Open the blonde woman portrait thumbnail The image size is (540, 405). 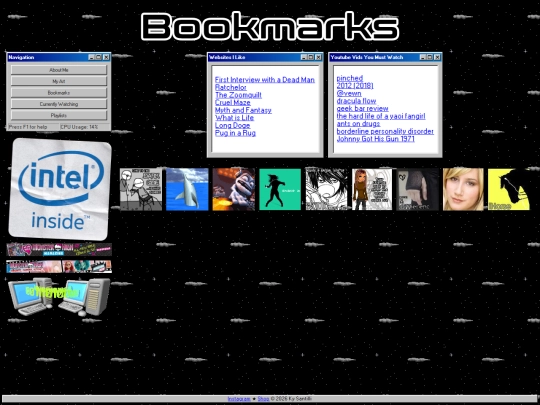[463, 189]
